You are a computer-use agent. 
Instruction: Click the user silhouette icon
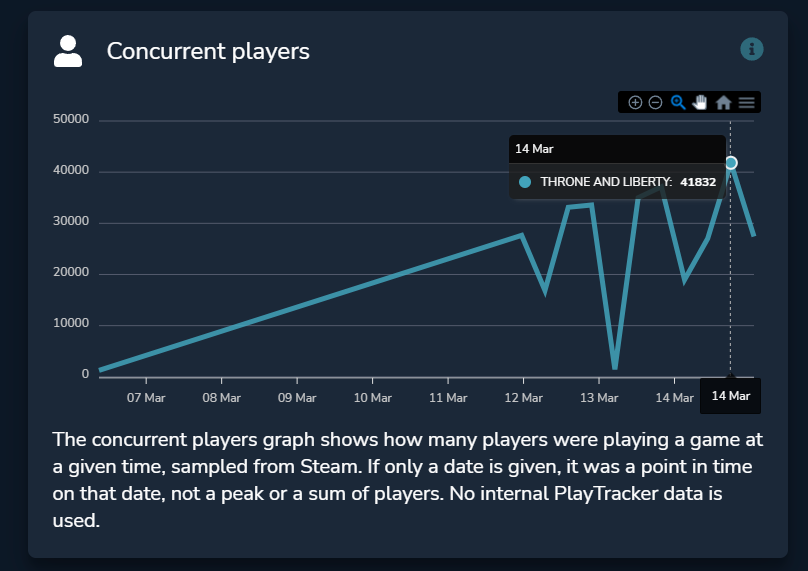point(68,51)
